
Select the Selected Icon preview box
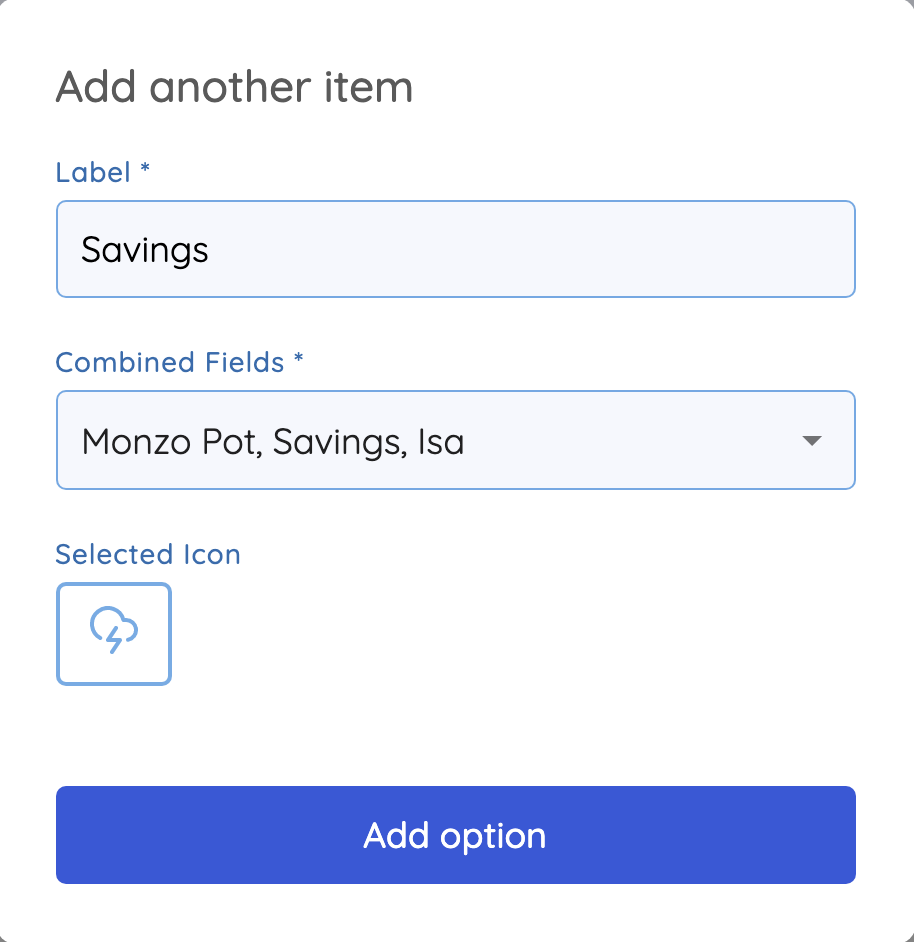(x=114, y=634)
